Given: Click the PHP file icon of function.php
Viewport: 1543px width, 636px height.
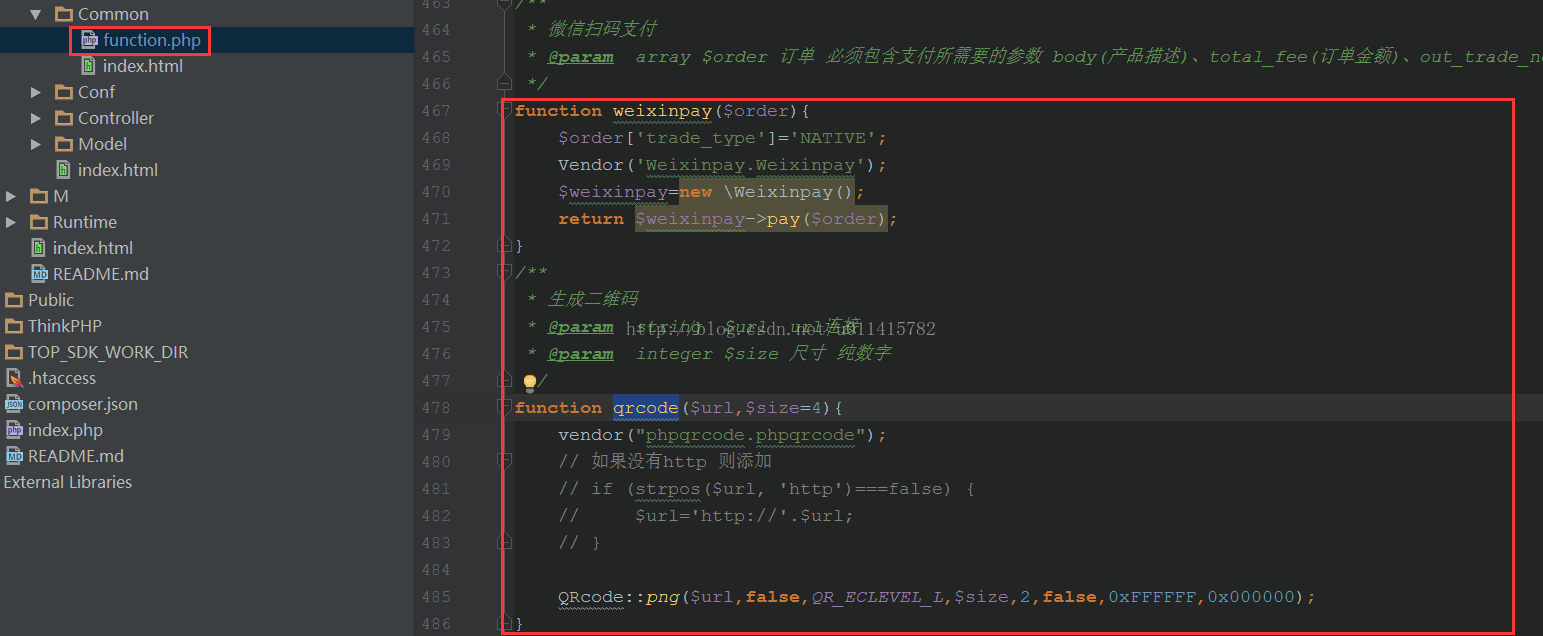Looking at the screenshot, I should (89, 40).
